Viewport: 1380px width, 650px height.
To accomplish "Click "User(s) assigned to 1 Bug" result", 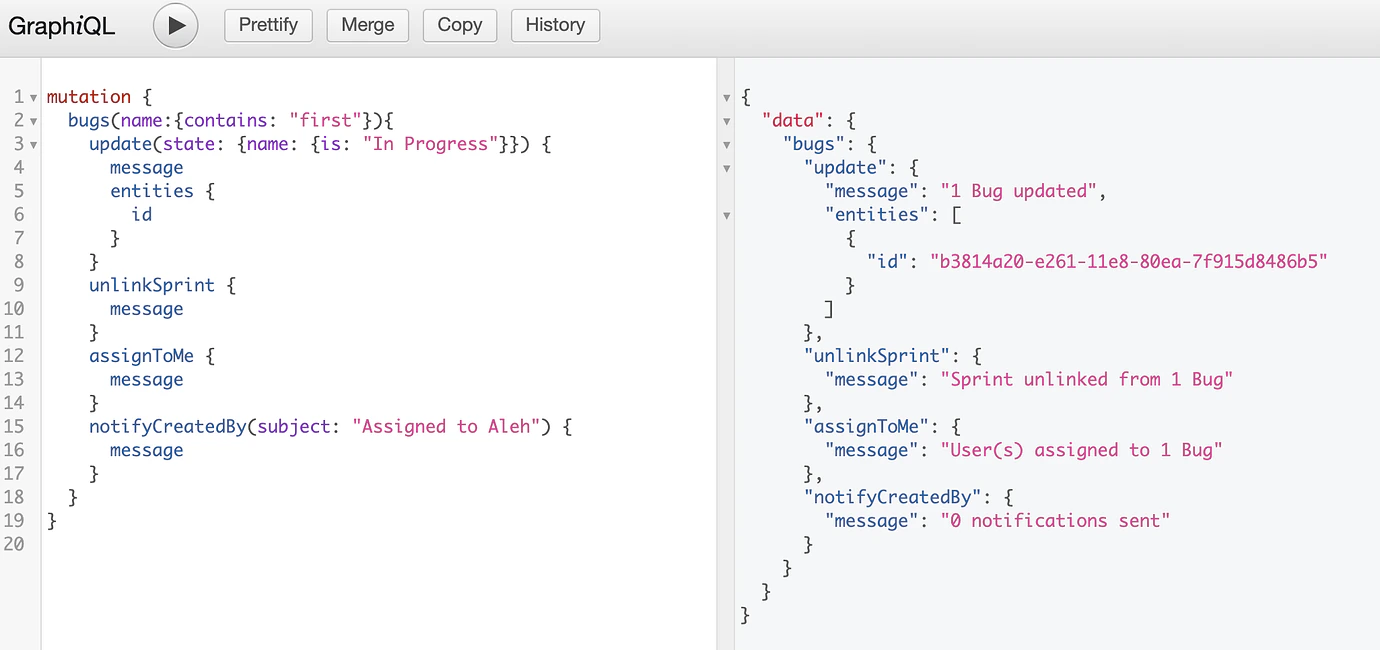I will point(1082,450).
